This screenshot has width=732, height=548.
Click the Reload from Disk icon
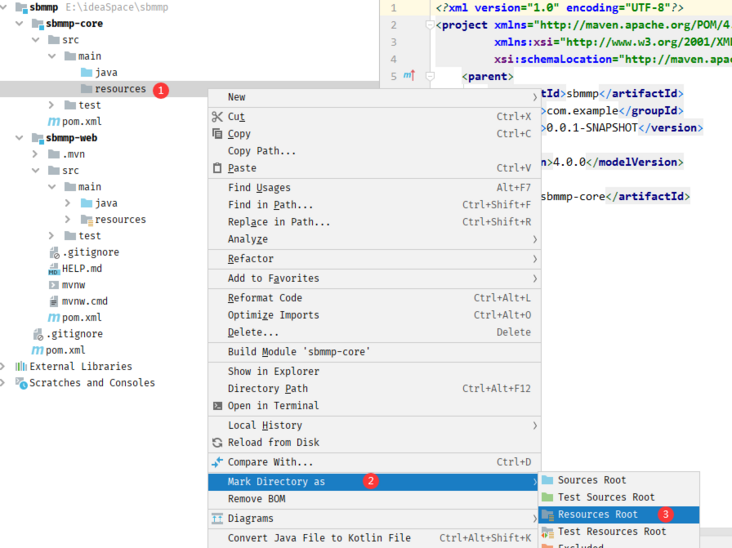coord(217,443)
